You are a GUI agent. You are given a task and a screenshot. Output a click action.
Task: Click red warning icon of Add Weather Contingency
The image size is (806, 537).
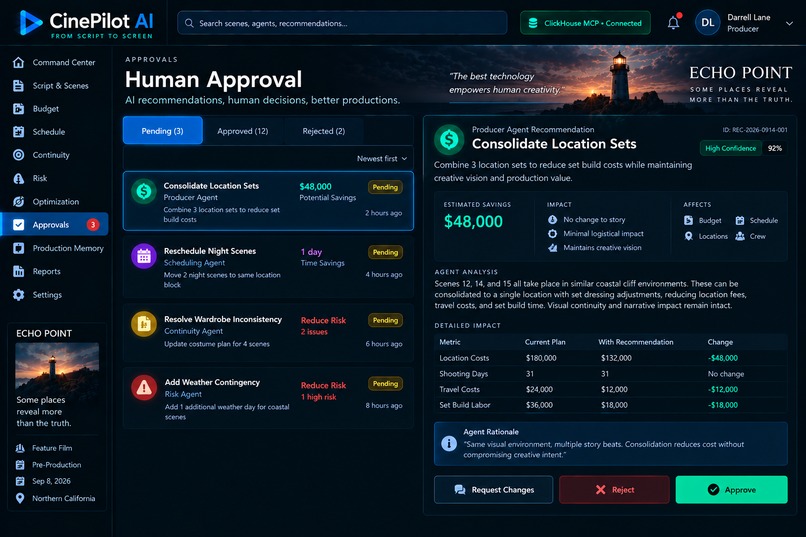[x=144, y=387]
